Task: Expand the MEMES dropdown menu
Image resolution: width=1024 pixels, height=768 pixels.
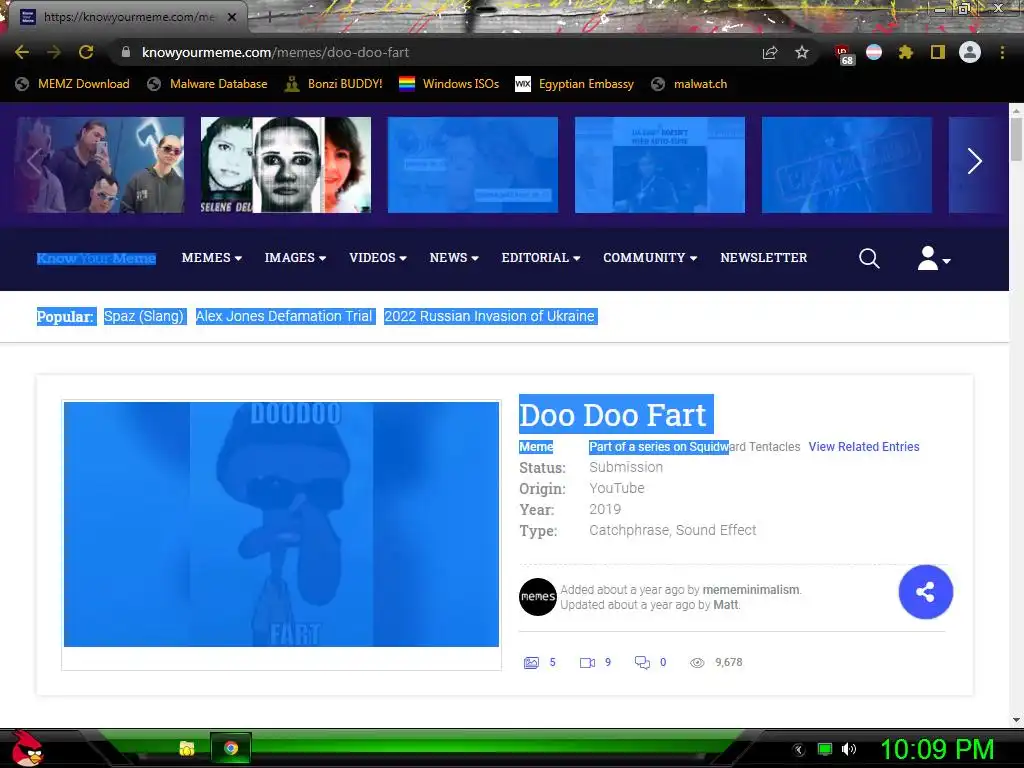Action: pos(212,258)
